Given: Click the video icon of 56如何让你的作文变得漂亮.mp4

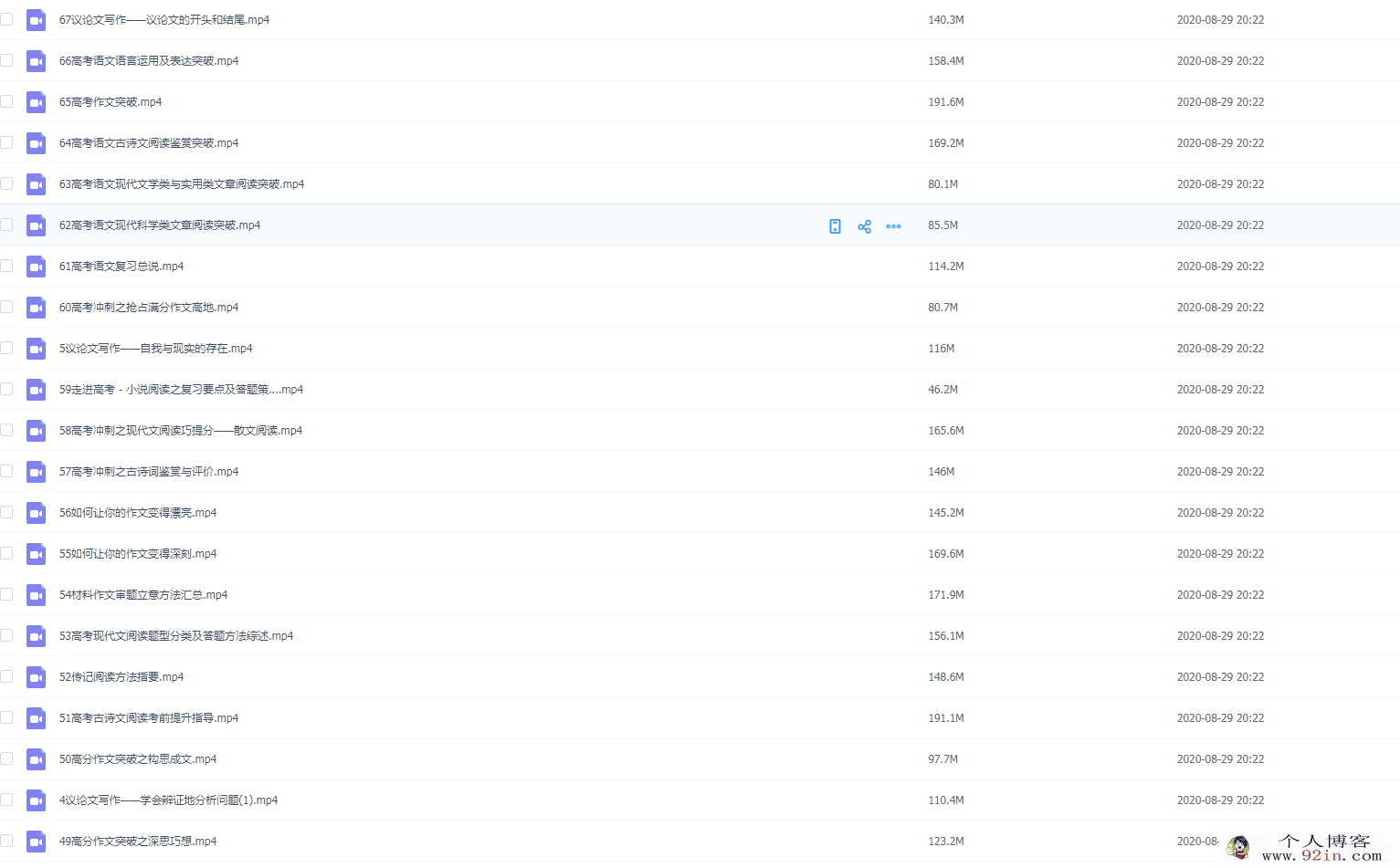Looking at the screenshot, I should click(x=36, y=513).
